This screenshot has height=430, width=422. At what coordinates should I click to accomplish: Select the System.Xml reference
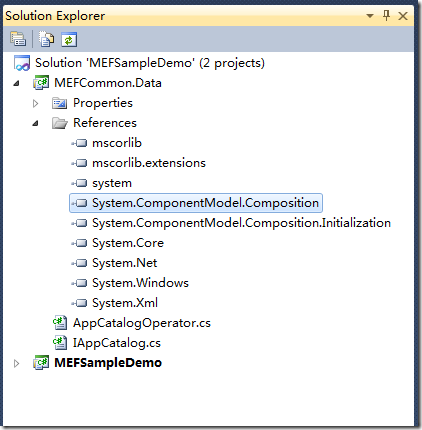[x=125, y=303]
